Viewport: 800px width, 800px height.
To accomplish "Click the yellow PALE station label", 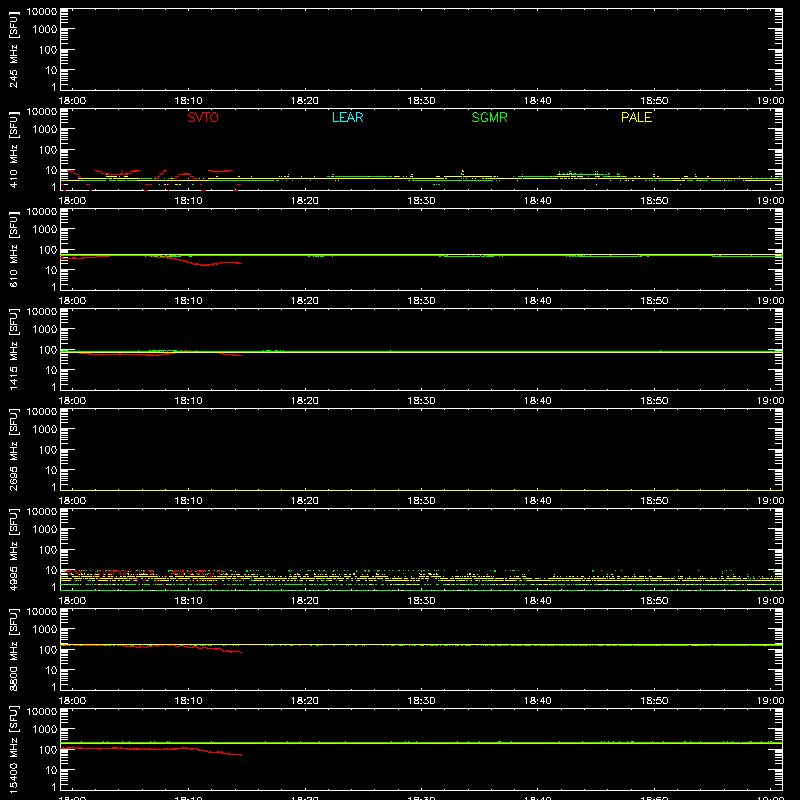I will point(636,117).
